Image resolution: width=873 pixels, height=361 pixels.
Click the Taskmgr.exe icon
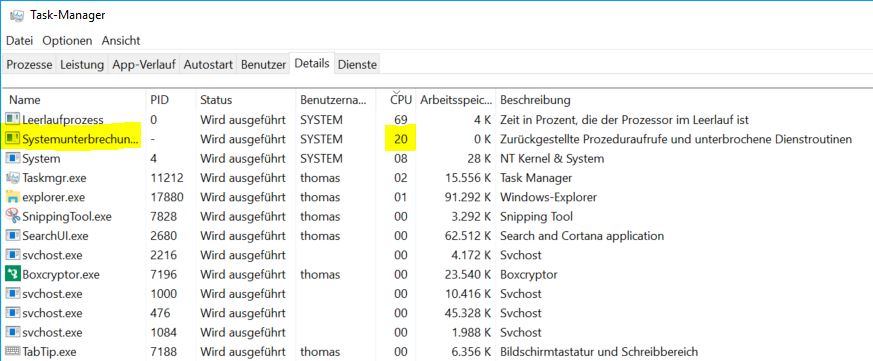12,178
